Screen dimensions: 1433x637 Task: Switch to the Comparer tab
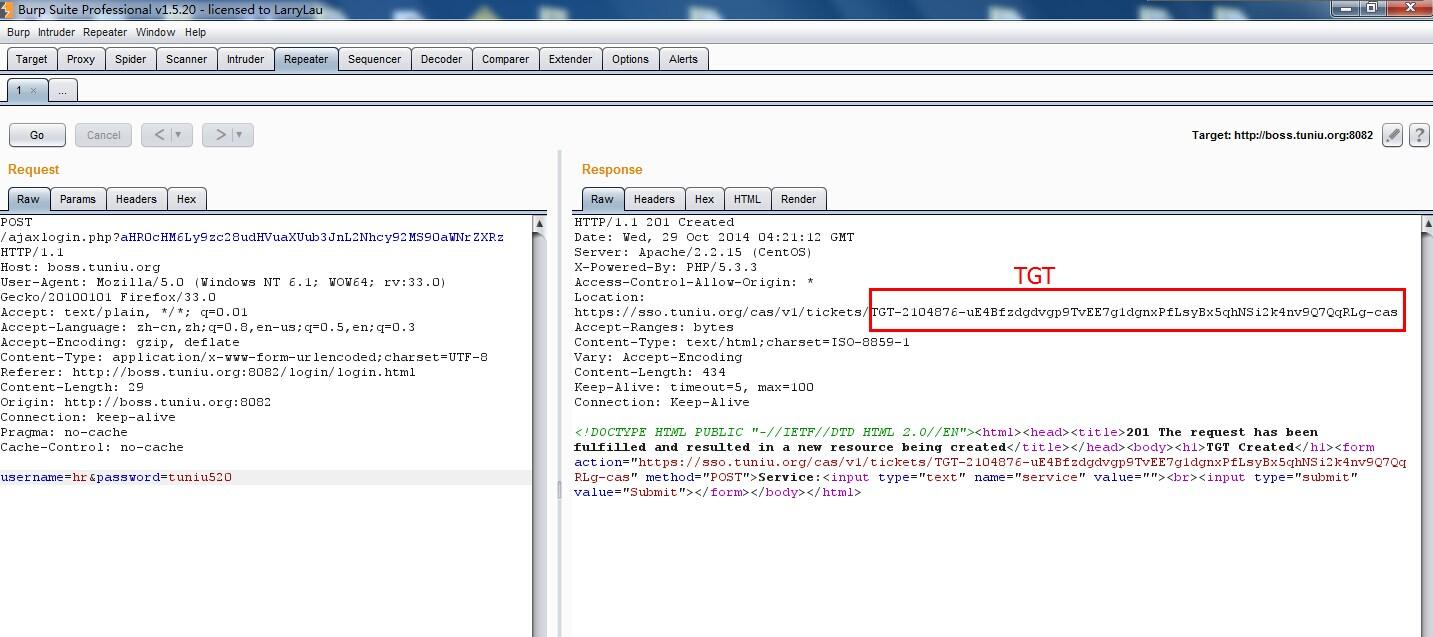pyautogui.click(x=505, y=59)
